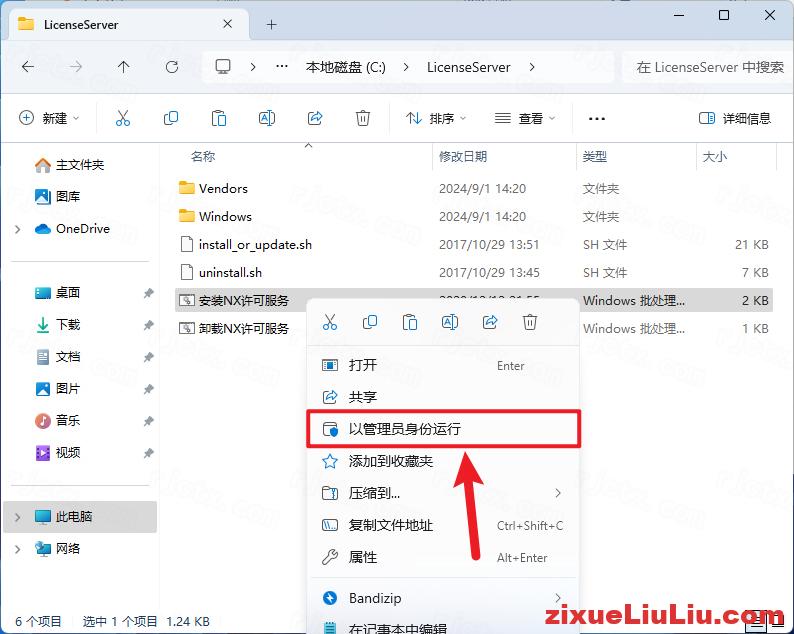Open the 查看 view dropdown
This screenshot has width=794, height=634.
(525, 118)
